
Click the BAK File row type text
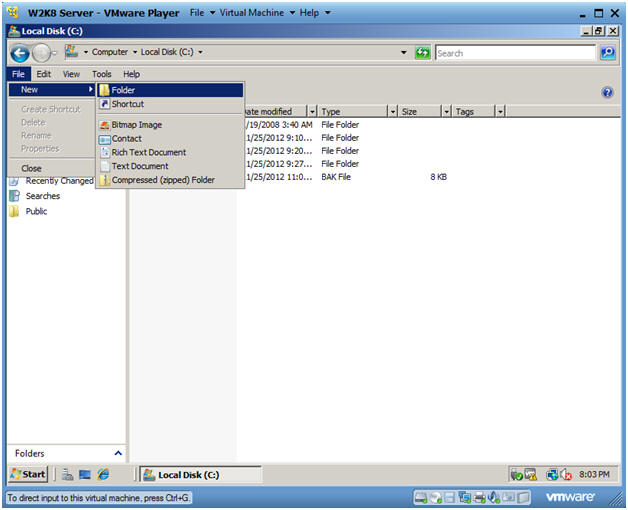[x=336, y=177]
